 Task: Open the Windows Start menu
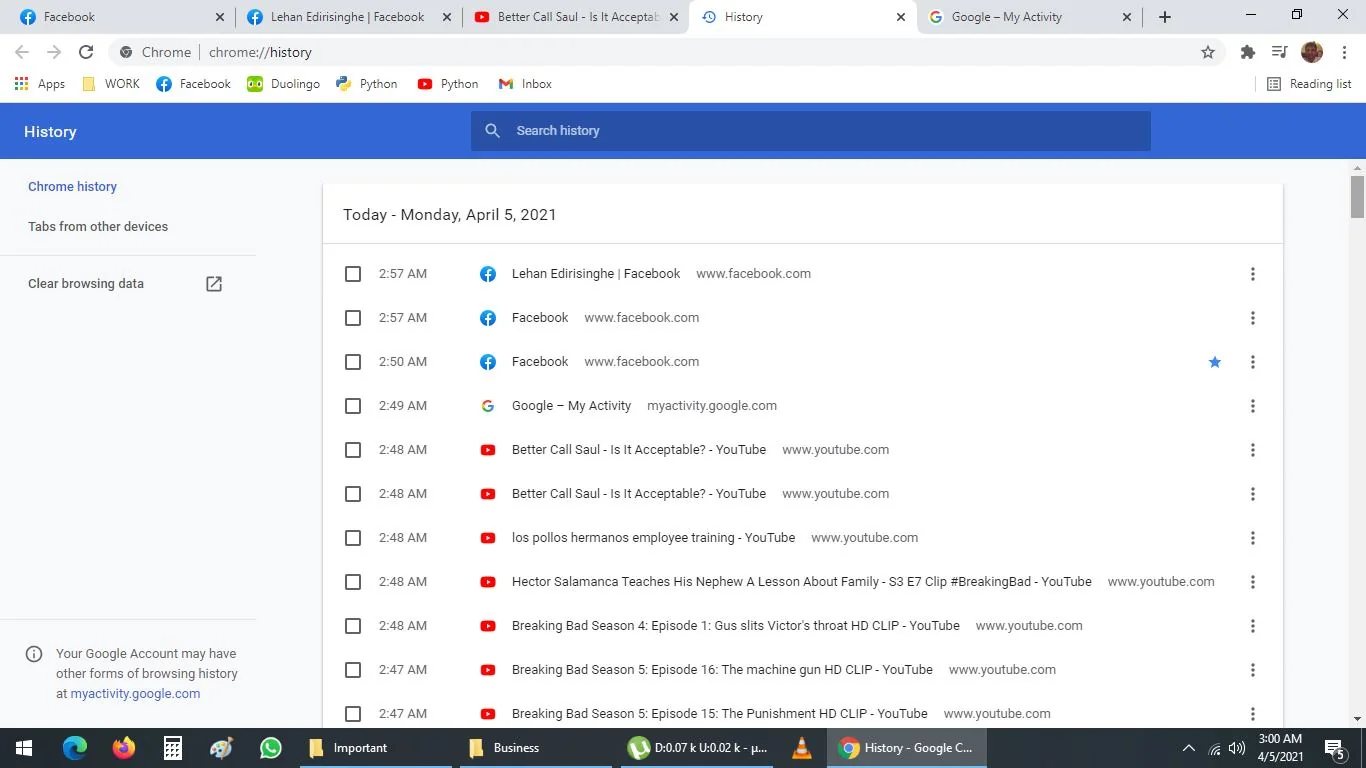(24, 748)
